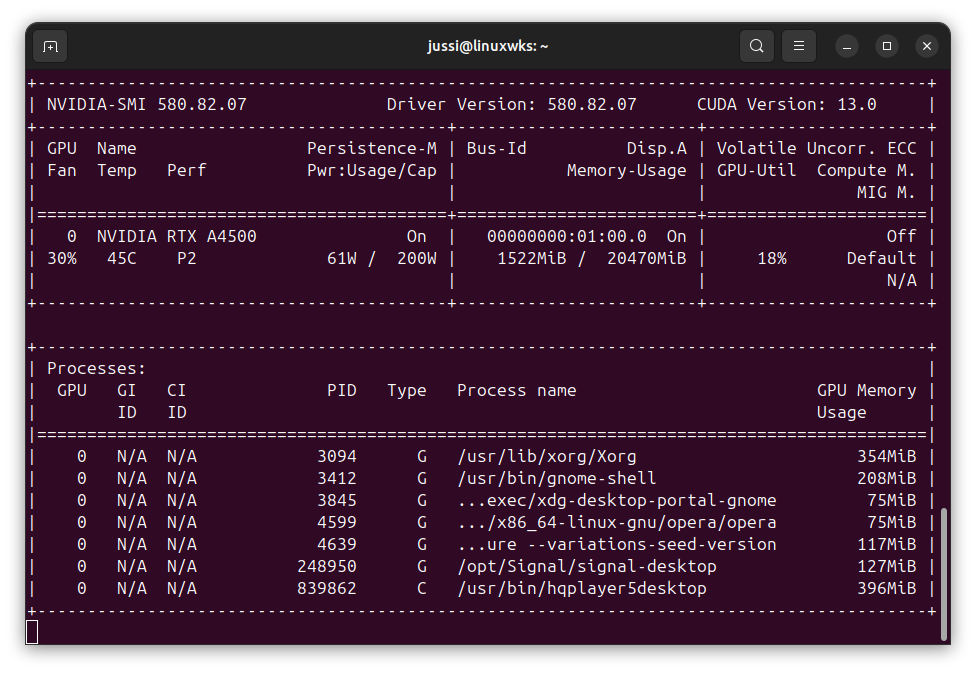Click Driver Version 580.82.07 text
The image size is (976, 673).
(512, 105)
